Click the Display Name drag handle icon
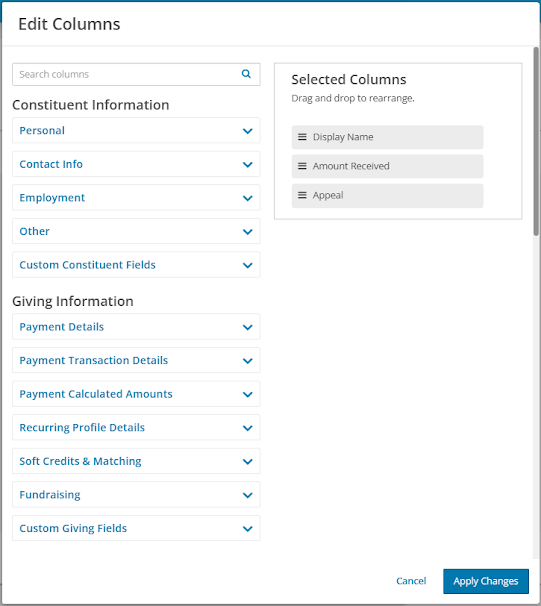The height and width of the screenshot is (606, 541). tap(302, 137)
